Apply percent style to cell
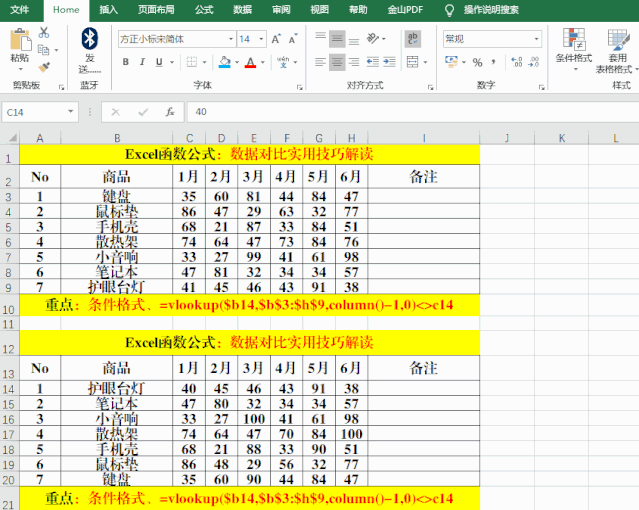 pyautogui.click(x=477, y=62)
